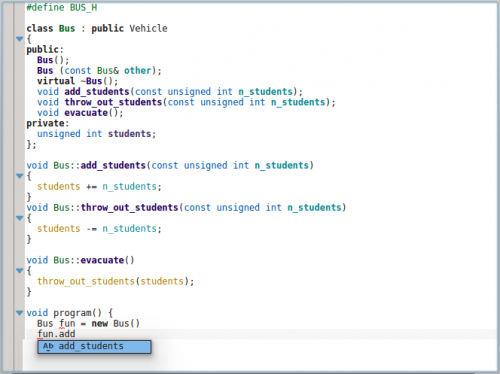Click 'void Bus::throw_out_students' definition header
500x374 pixels.
186,207
